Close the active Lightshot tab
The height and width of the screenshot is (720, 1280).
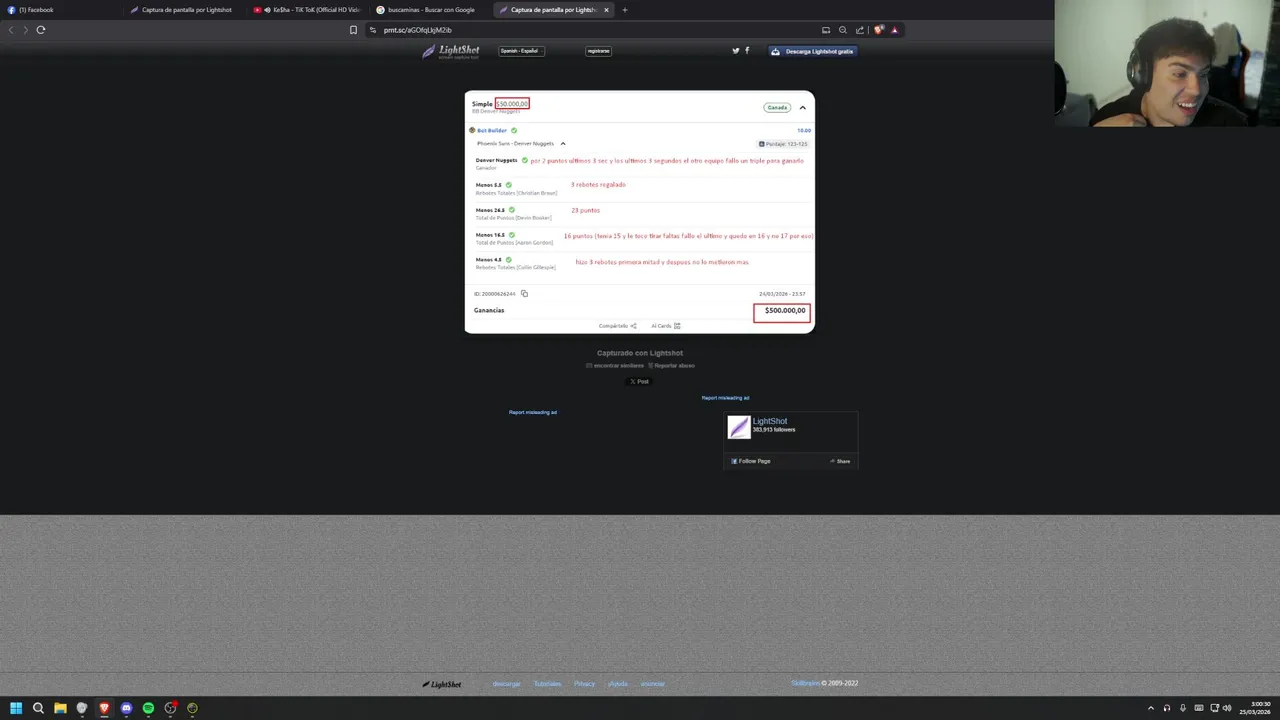(x=606, y=10)
